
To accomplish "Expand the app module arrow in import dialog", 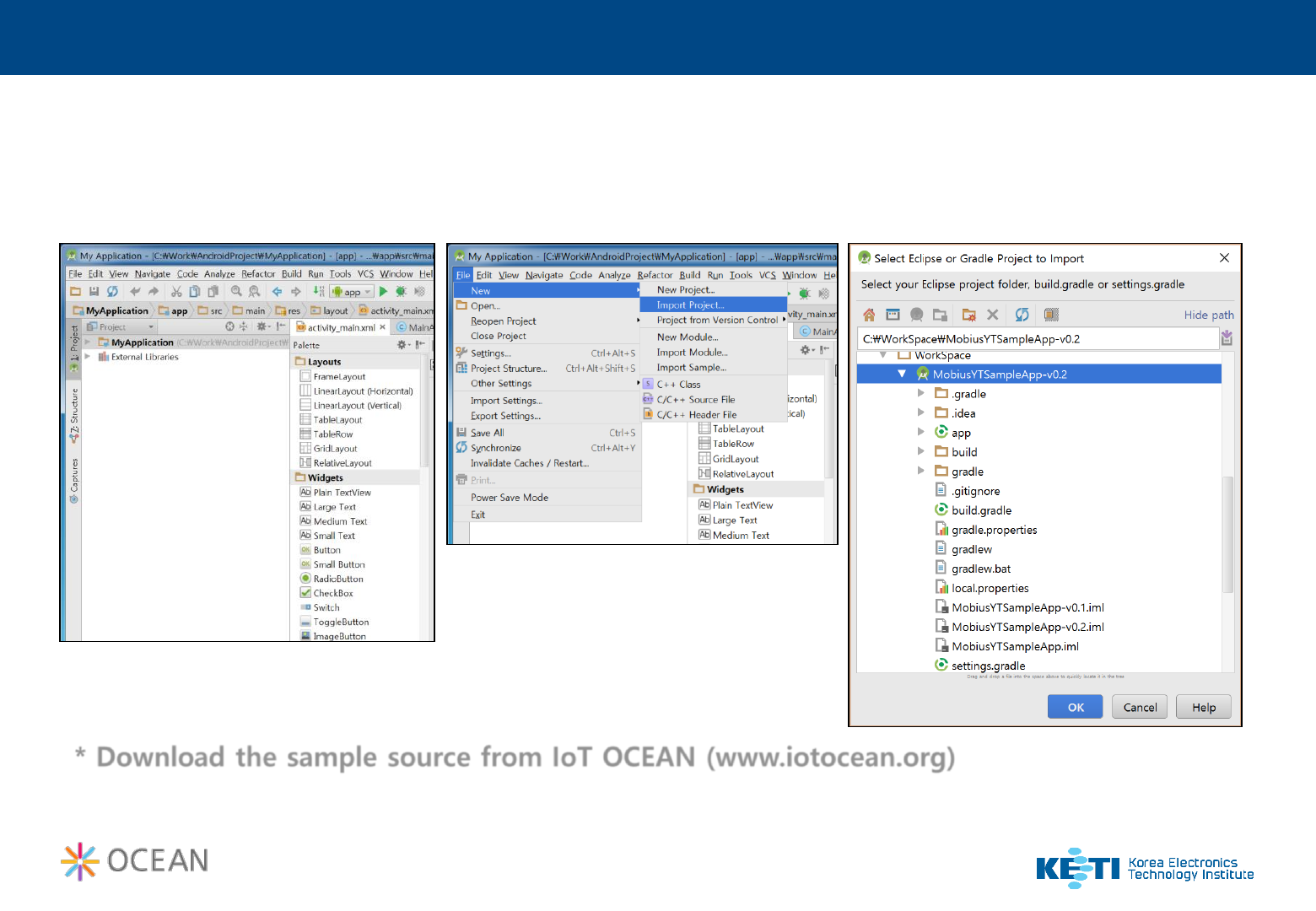I will coord(921,432).
